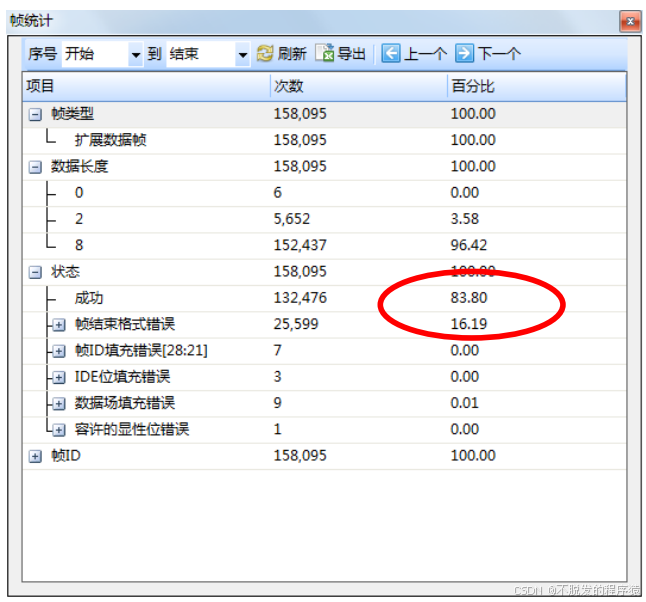Click the 上一个 button label

tap(426, 54)
